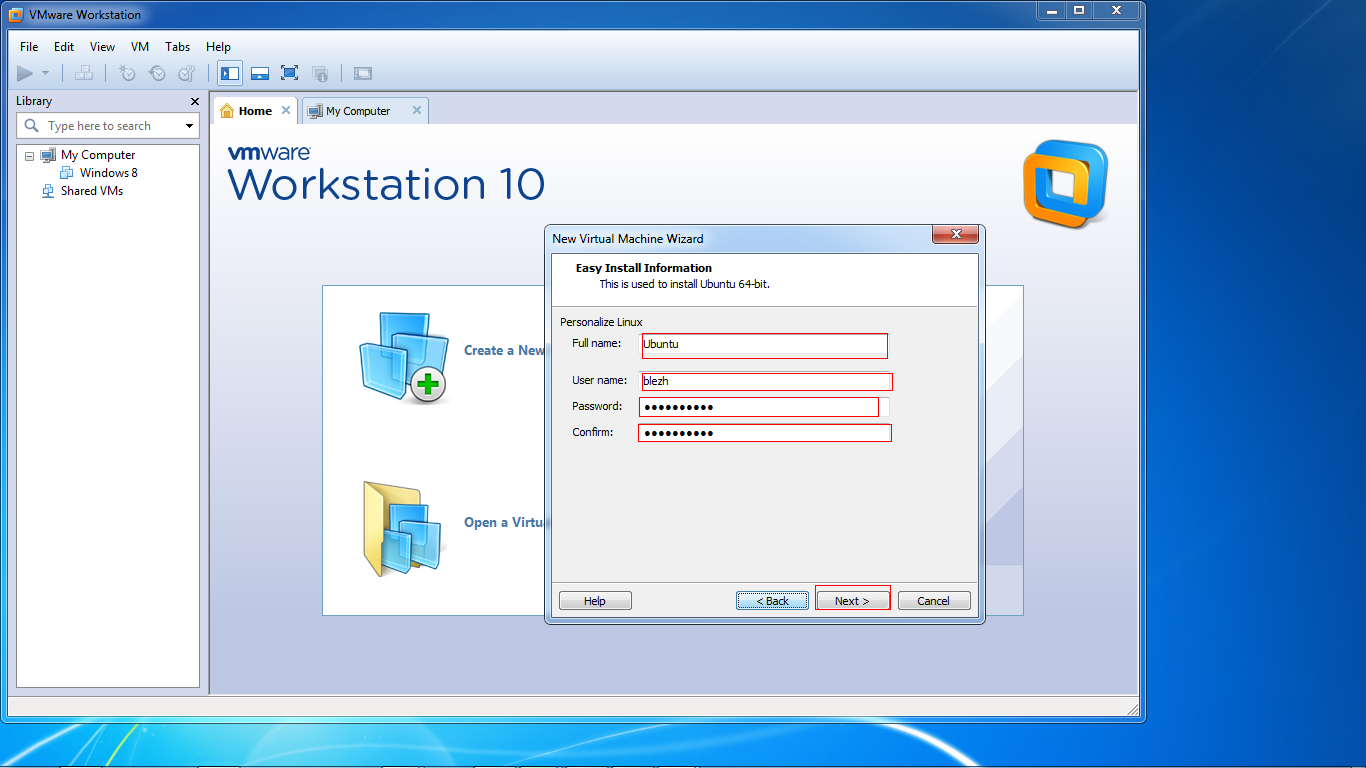The width and height of the screenshot is (1366, 768).
Task: Open the power button dropdown arrow
Action: coord(45,72)
